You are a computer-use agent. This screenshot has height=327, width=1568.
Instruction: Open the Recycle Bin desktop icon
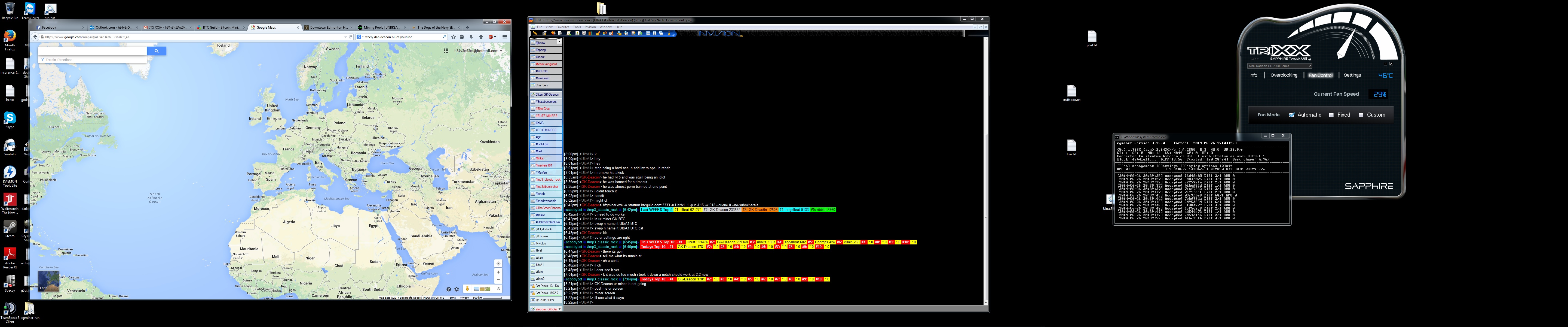coord(10,10)
